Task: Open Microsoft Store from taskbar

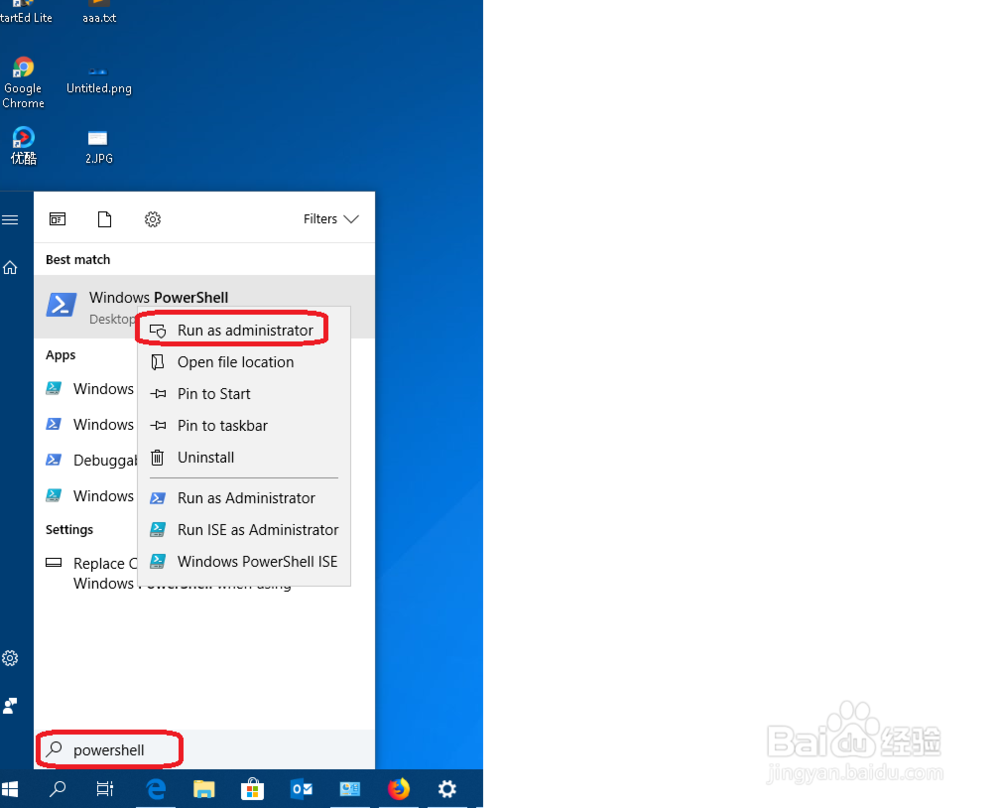Action: pyautogui.click(x=253, y=789)
